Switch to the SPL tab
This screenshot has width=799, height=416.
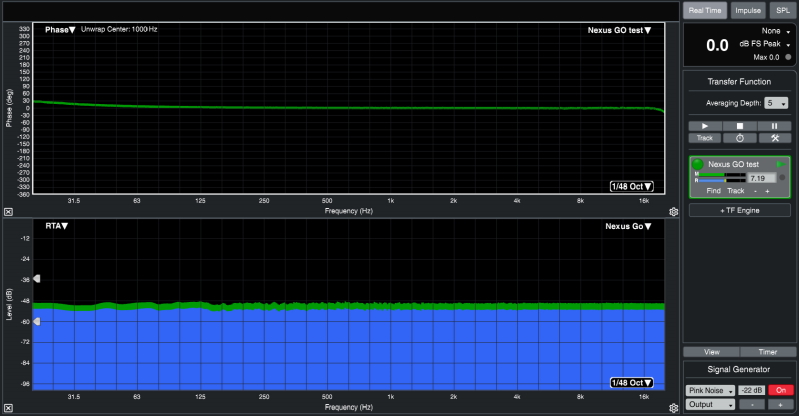coord(782,10)
